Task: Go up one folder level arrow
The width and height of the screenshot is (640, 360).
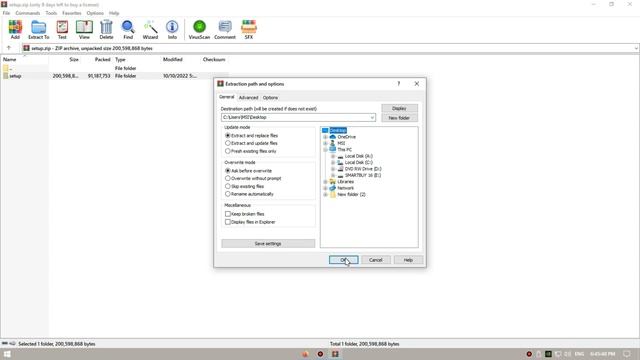Action: (x=9, y=48)
